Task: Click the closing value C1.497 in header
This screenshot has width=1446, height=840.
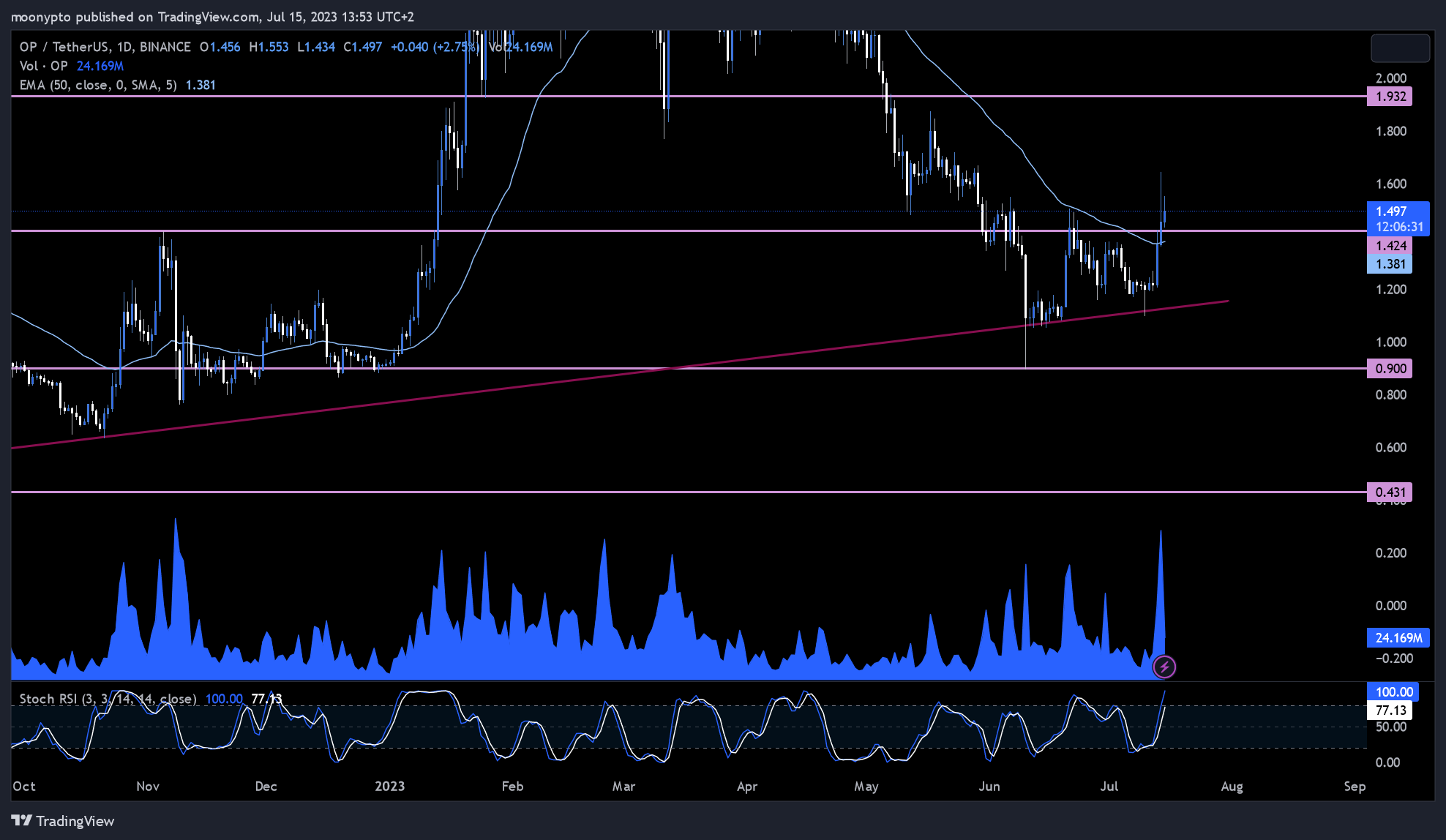Action: coord(363,47)
